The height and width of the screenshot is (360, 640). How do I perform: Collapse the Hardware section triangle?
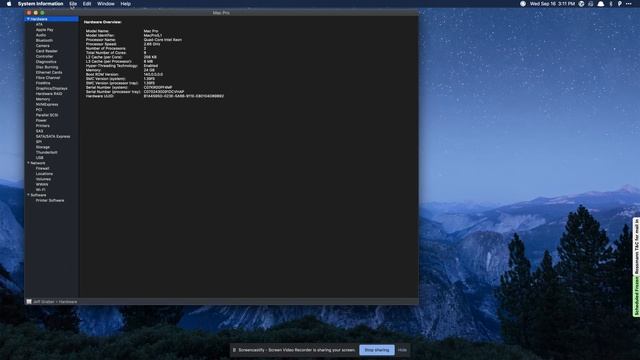(28, 19)
